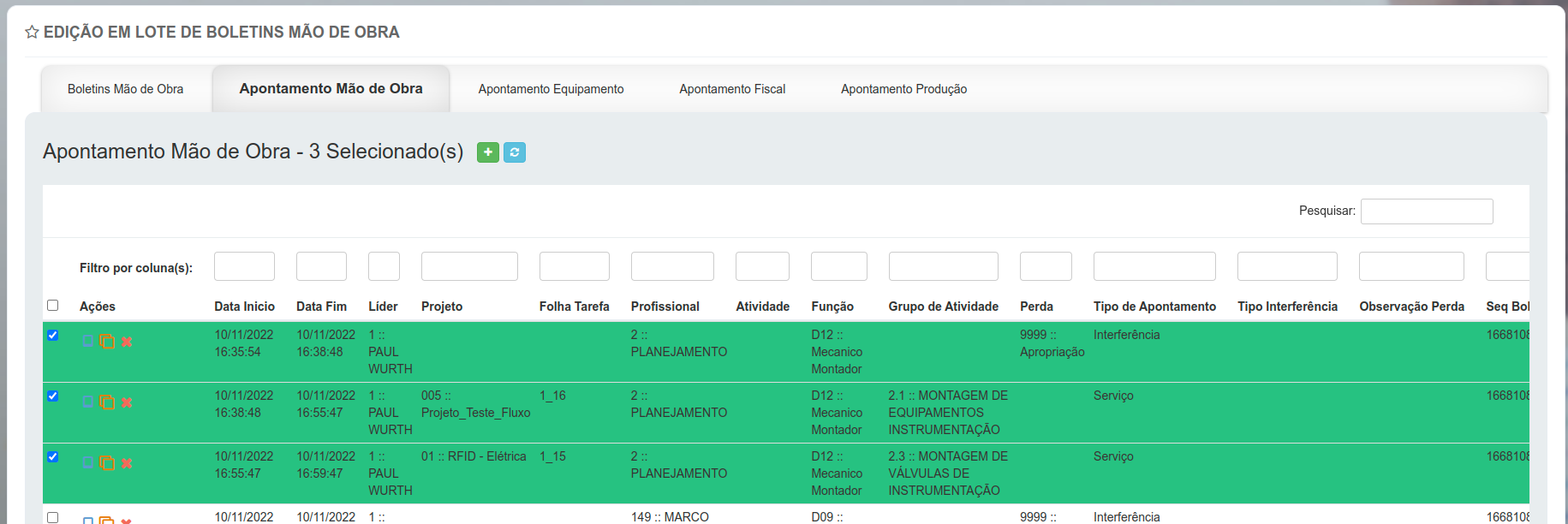Click the blue tablet icon in the 16:35:54 row
Screen dimensions: 1568x524
coord(87,342)
